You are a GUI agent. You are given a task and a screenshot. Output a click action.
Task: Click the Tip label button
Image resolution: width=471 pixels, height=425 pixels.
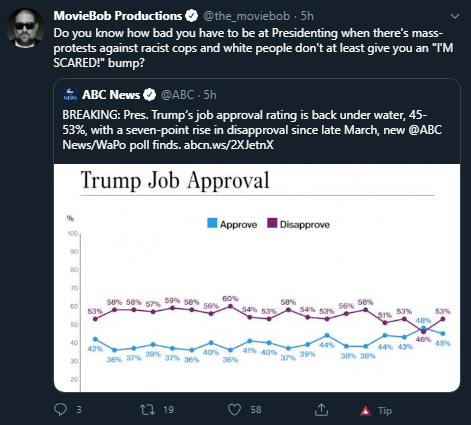pyautogui.click(x=385, y=411)
